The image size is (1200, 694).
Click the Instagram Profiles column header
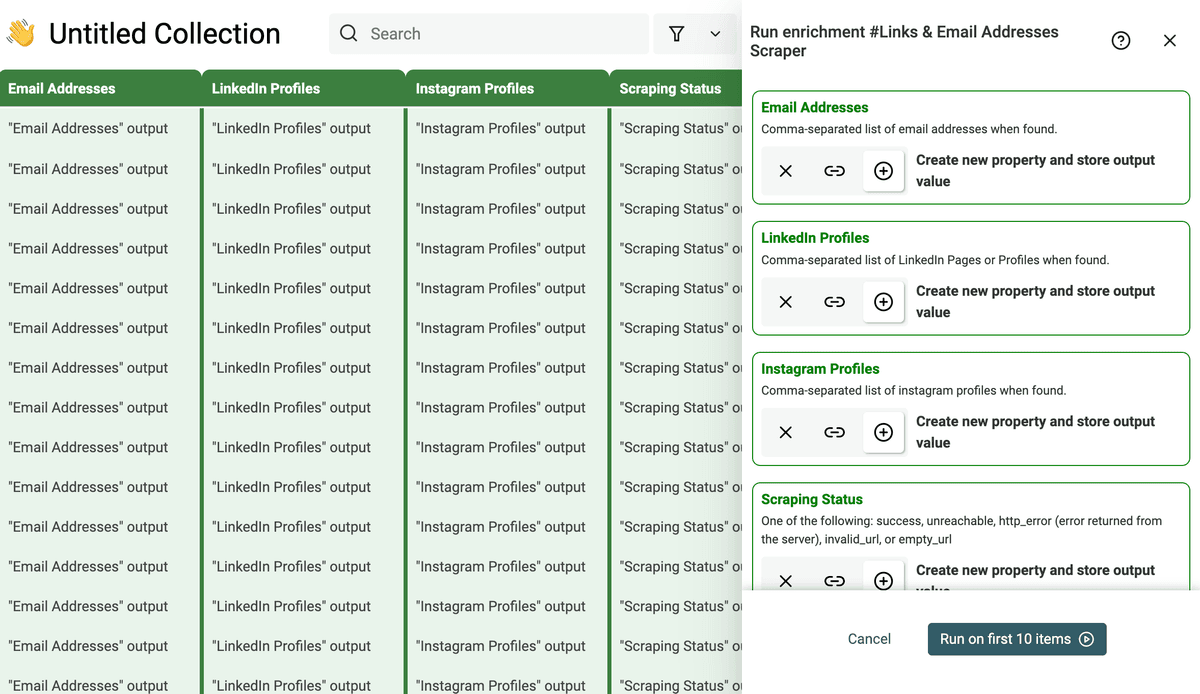coord(508,88)
